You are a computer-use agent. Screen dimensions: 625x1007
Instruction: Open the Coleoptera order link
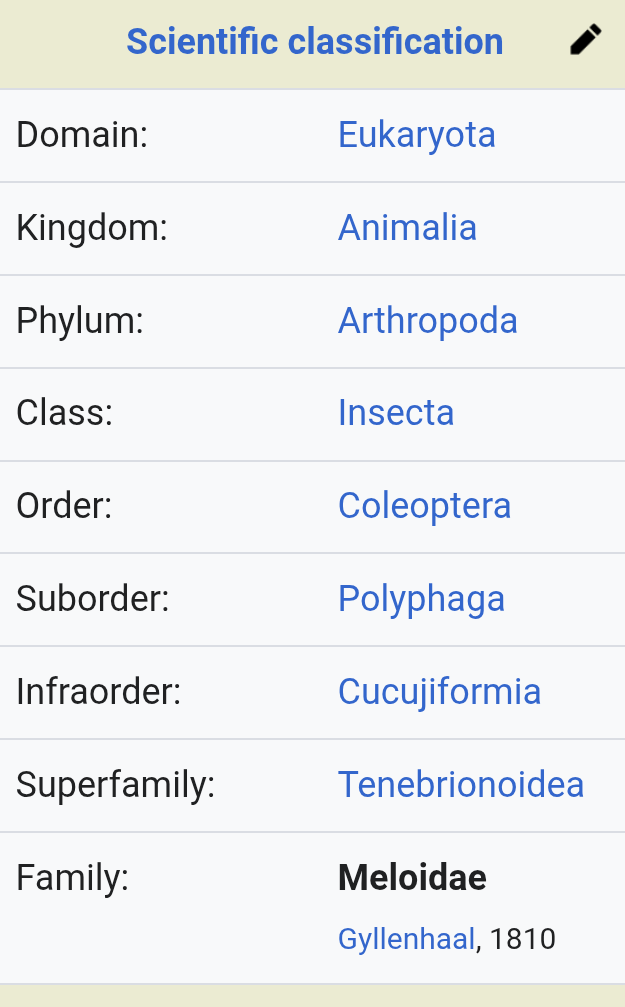coord(425,506)
